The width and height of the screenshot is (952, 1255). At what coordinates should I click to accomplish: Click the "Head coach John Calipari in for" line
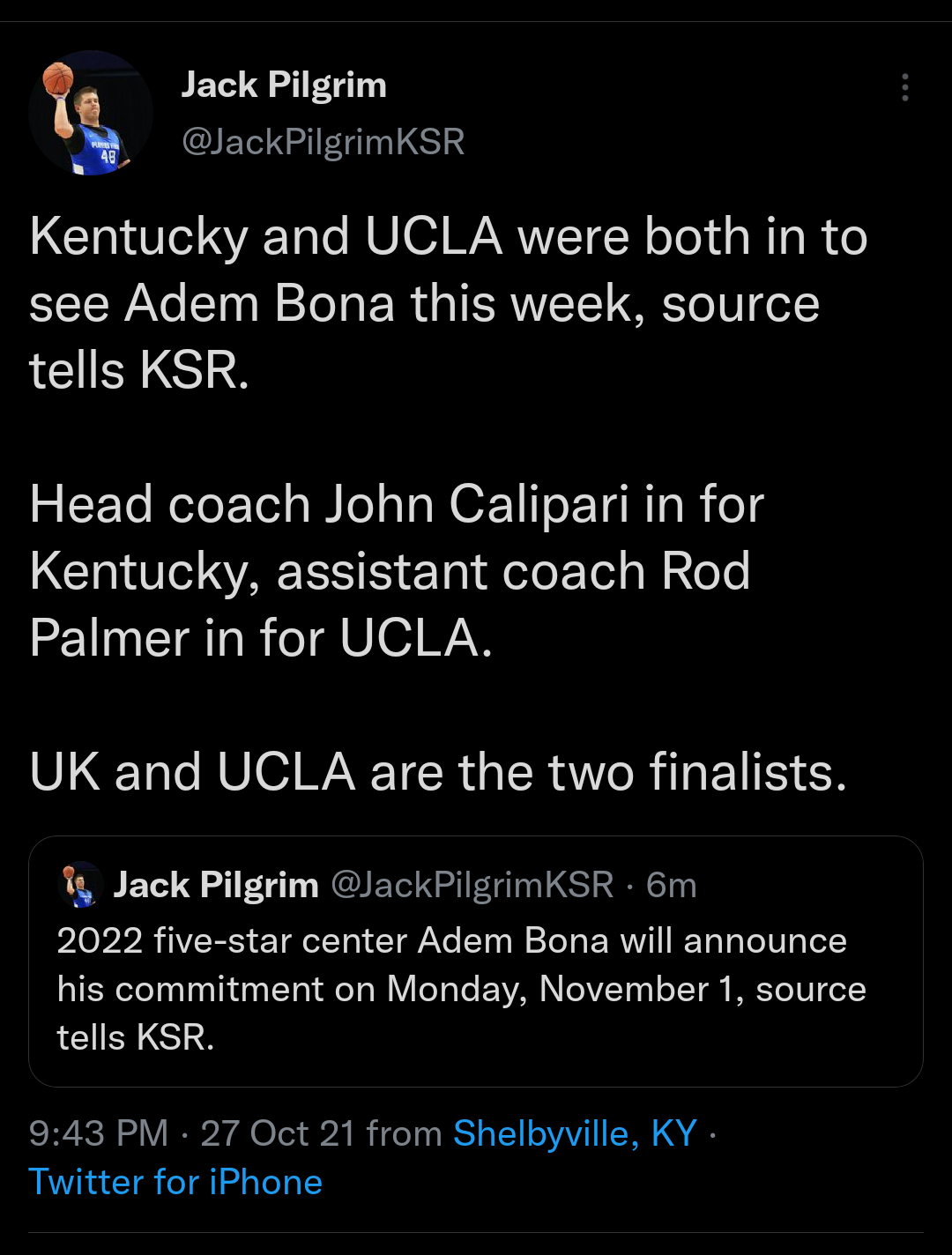pyautogui.click(x=397, y=505)
